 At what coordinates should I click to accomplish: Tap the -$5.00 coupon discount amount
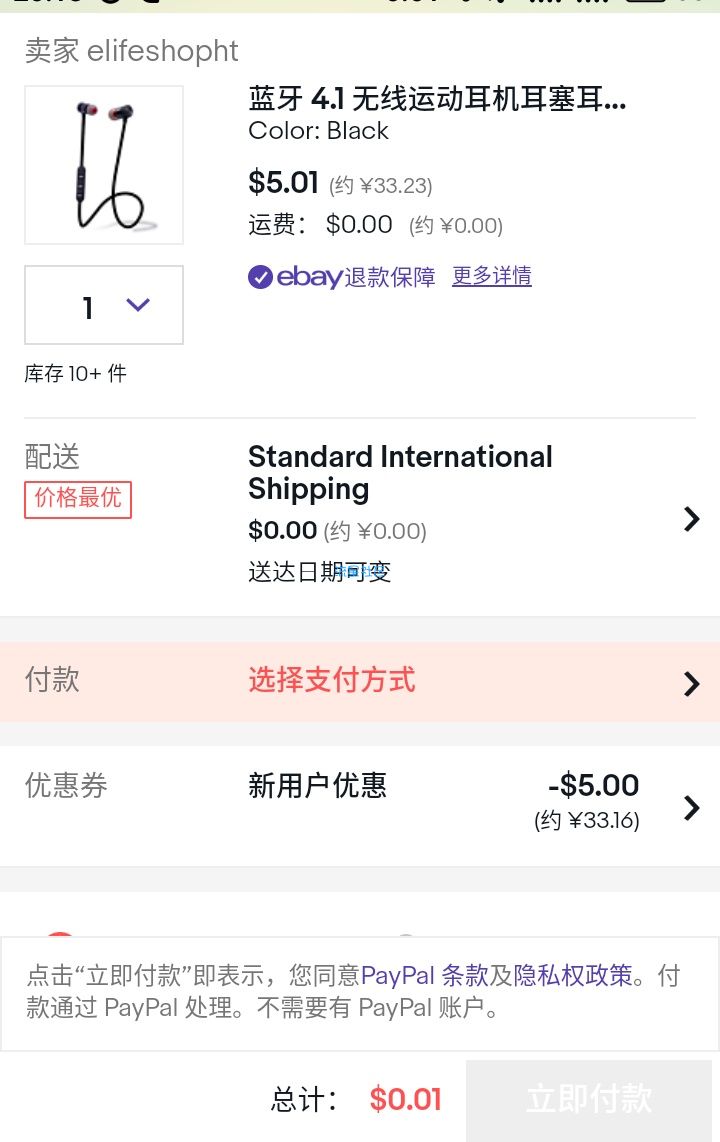click(593, 785)
